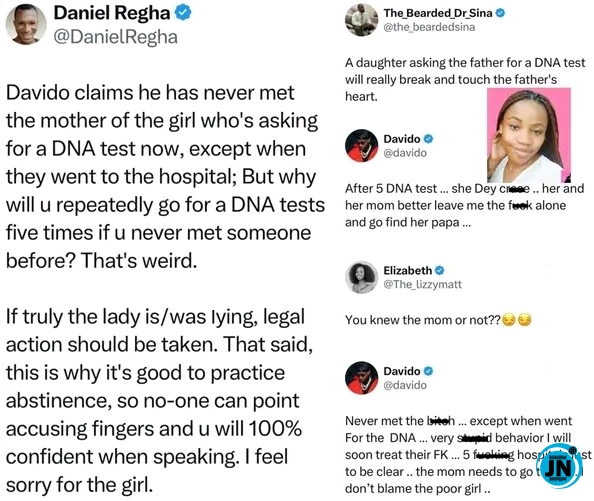The image size is (594, 501).
Task: Open Elizabeth's profile avatar
Action: [x=361, y=277]
